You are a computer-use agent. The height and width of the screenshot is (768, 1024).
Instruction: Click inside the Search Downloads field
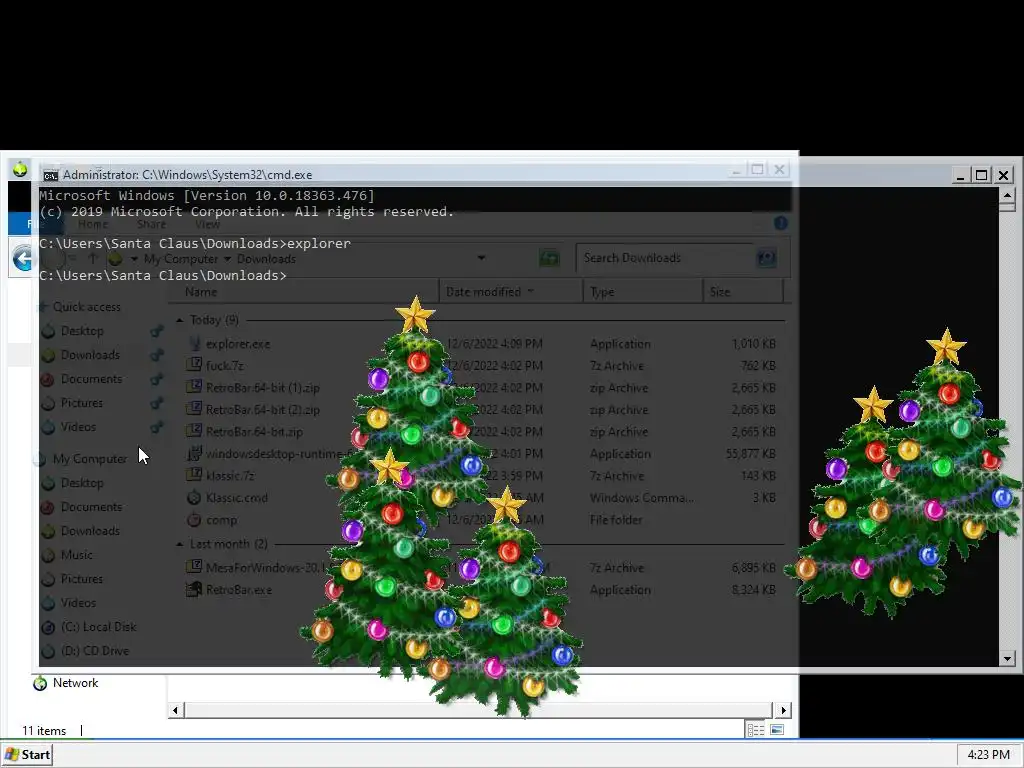[x=665, y=259]
